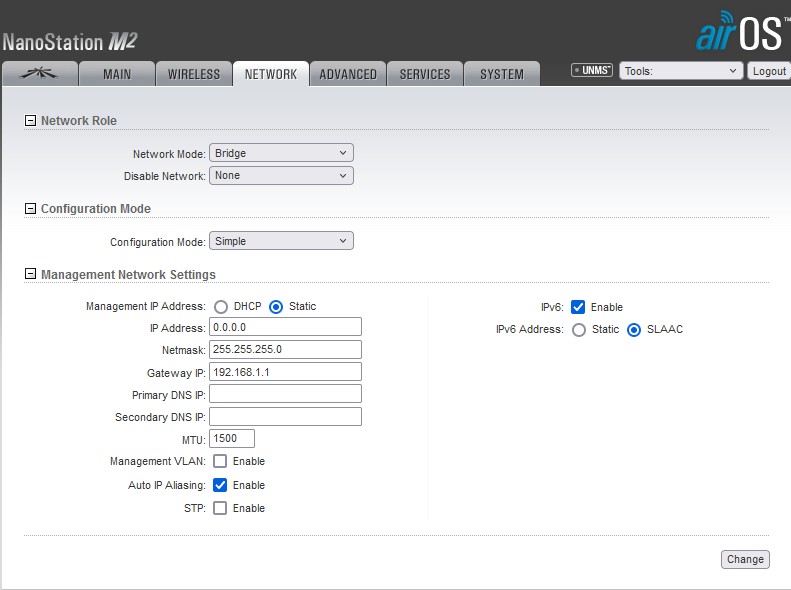The image size is (791, 590).
Task: Disable the Auto IP Aliasing checkbox
Action: point(220,485)
